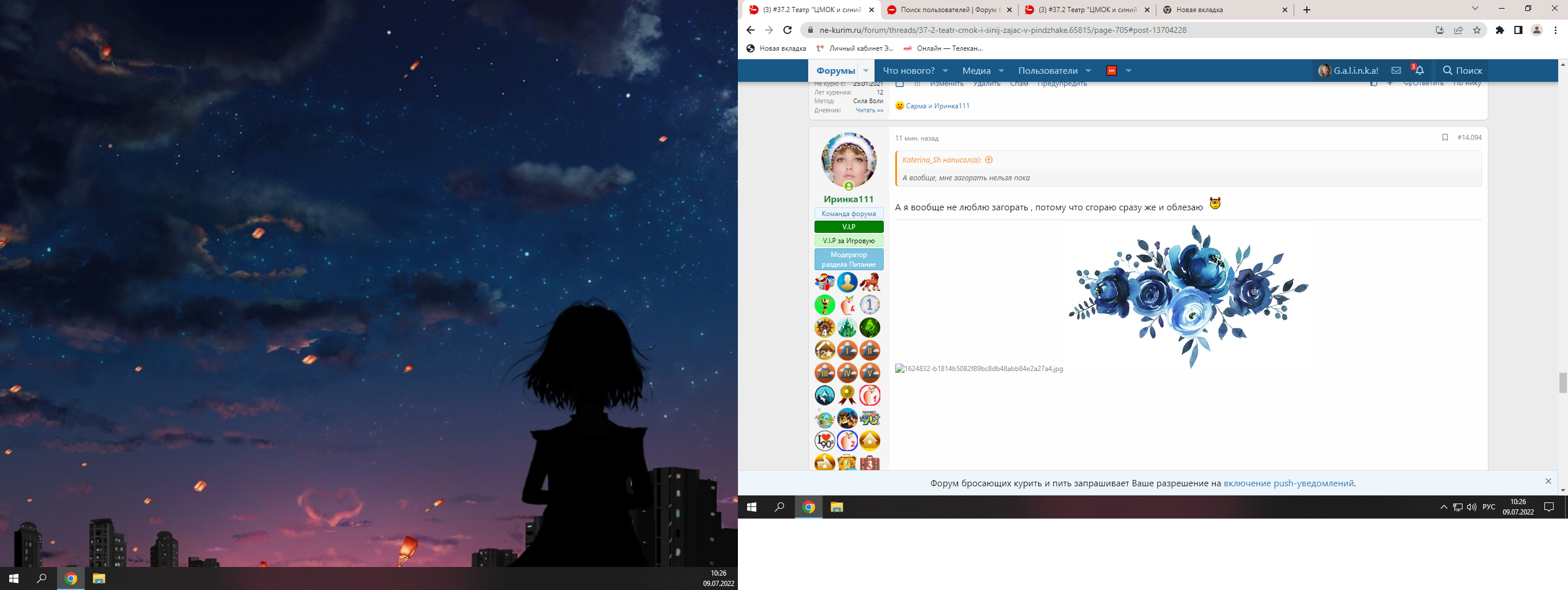Click the red SOS icon in forum navigation
Image resolution: width=1568 pixels, height=590 pixels.
coord(1111,70)
